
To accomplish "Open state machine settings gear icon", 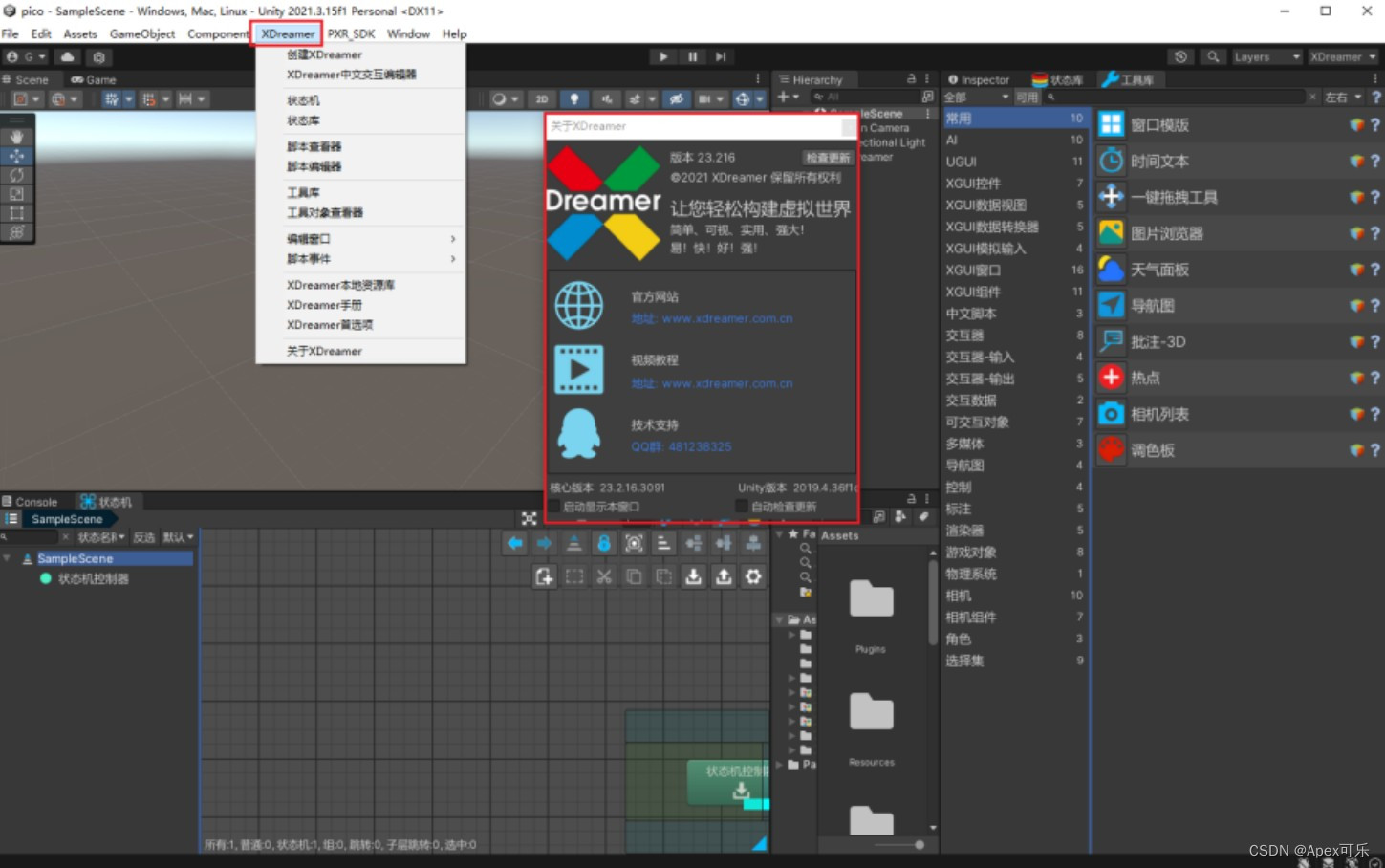I will [753, 576].
